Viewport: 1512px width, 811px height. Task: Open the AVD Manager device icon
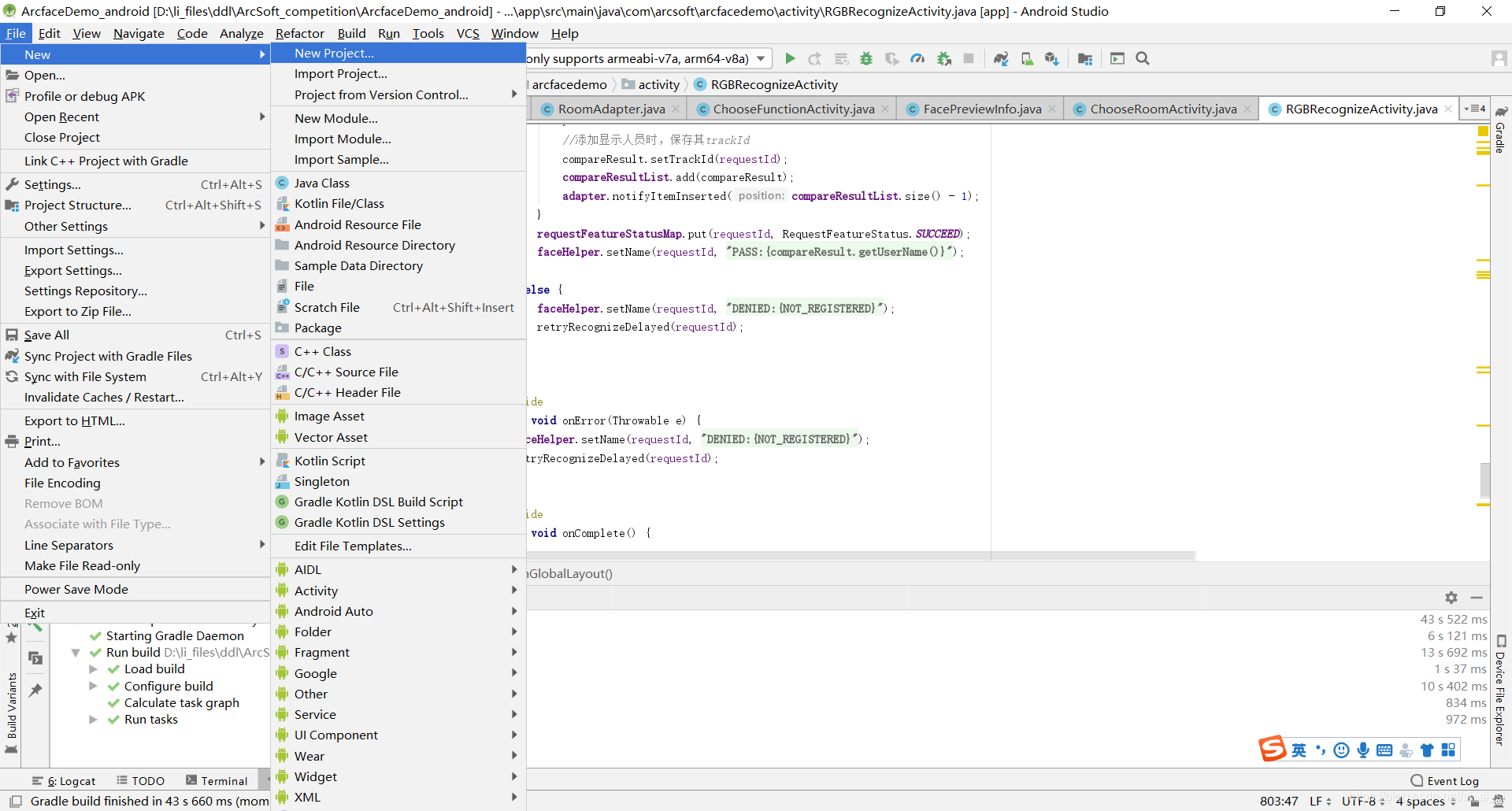[x=1026, y=58]
